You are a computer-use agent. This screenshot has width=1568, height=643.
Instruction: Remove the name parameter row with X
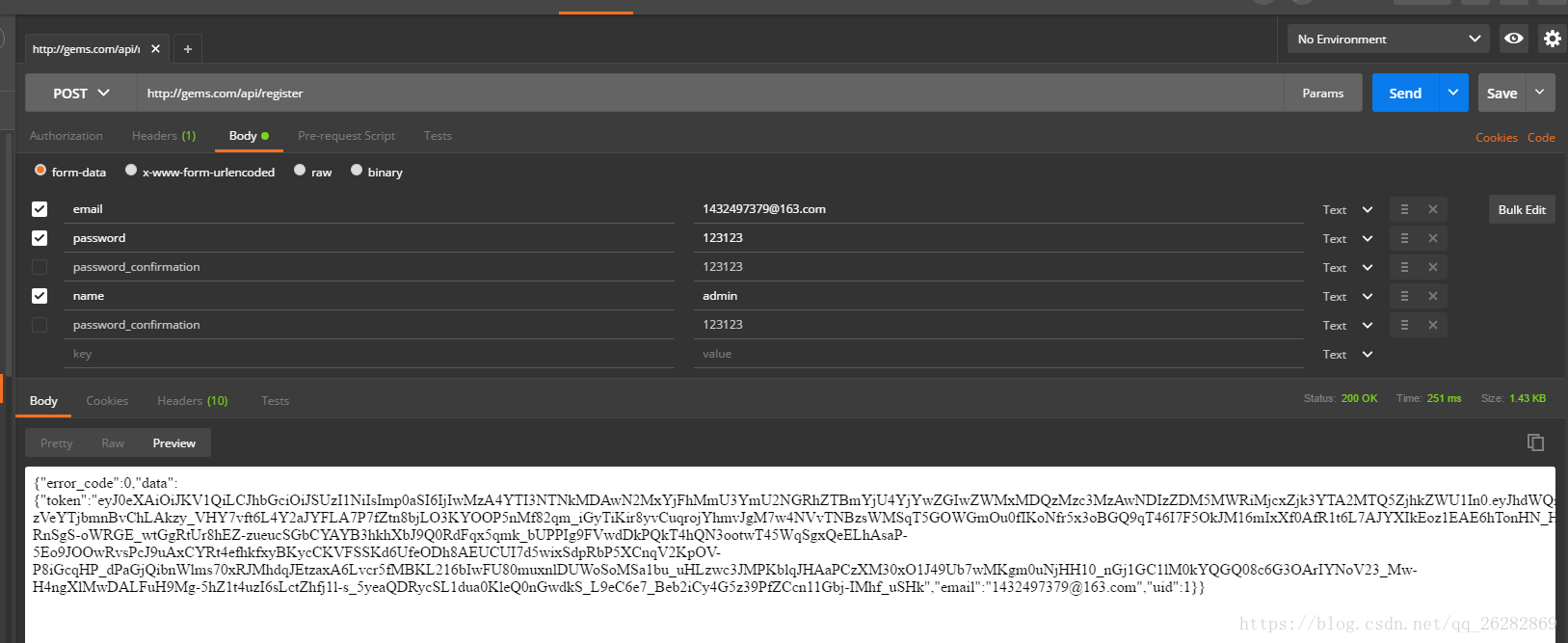point(1433,296)
